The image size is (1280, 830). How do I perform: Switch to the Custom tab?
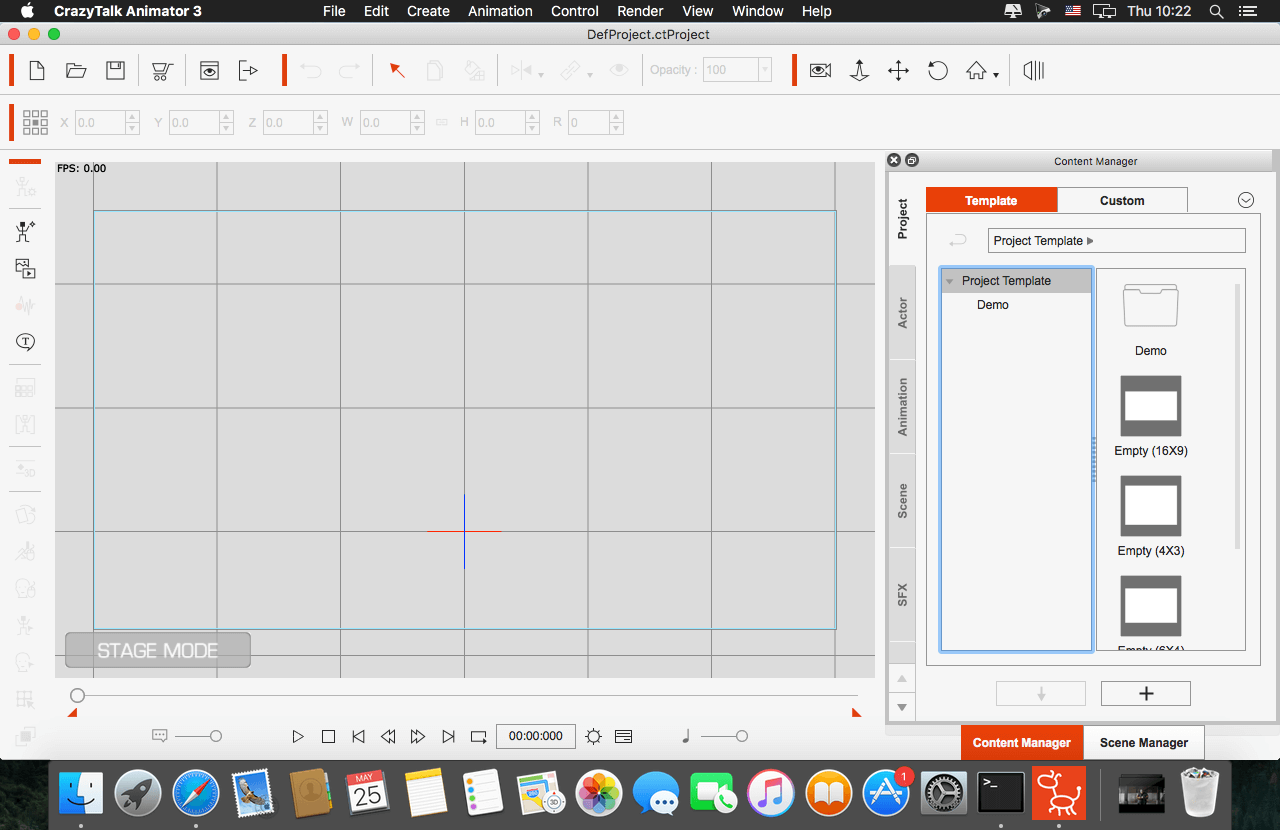pyautogui.click(x=1122, y=200)
